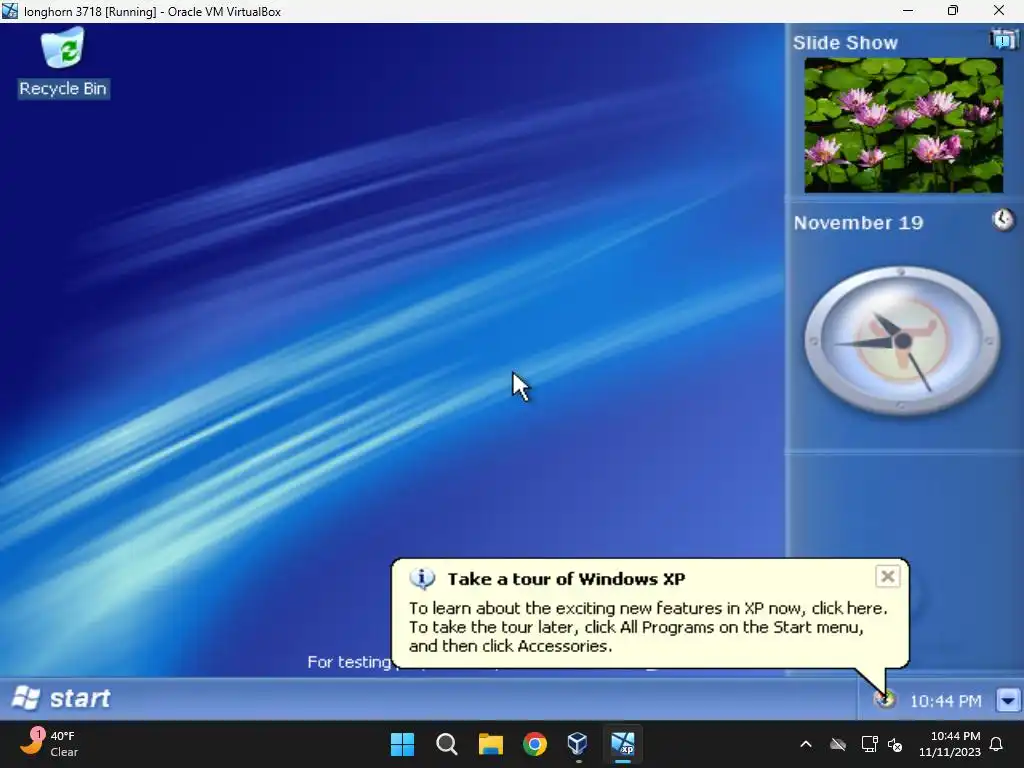Image resolution: width=1024 pixels, height=768 pixels.
Task: Click the Slide Show heading
Action: pos(845,42)
